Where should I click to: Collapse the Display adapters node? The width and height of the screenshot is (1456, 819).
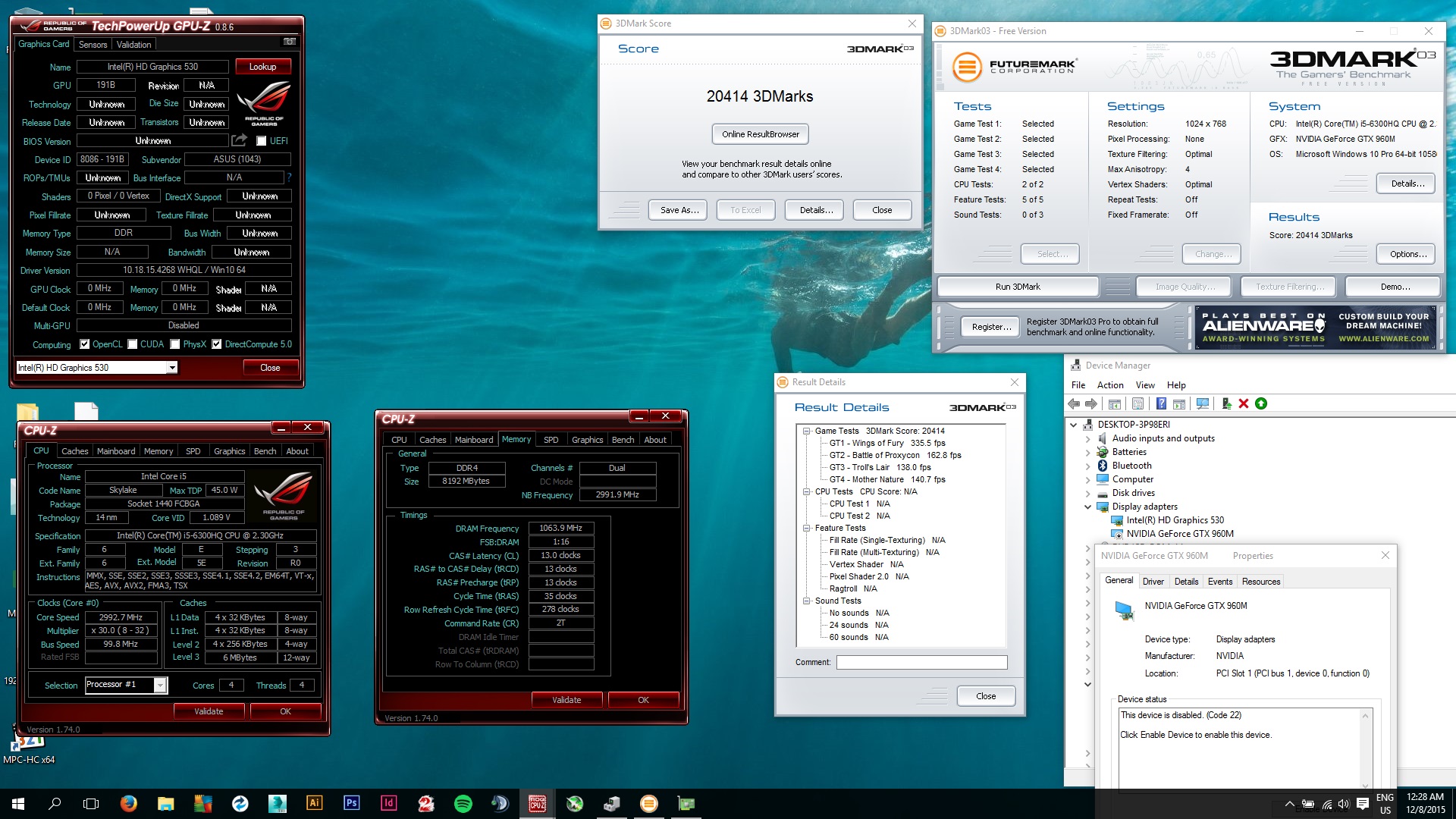pyautogui.click(x=1088, y=507)
